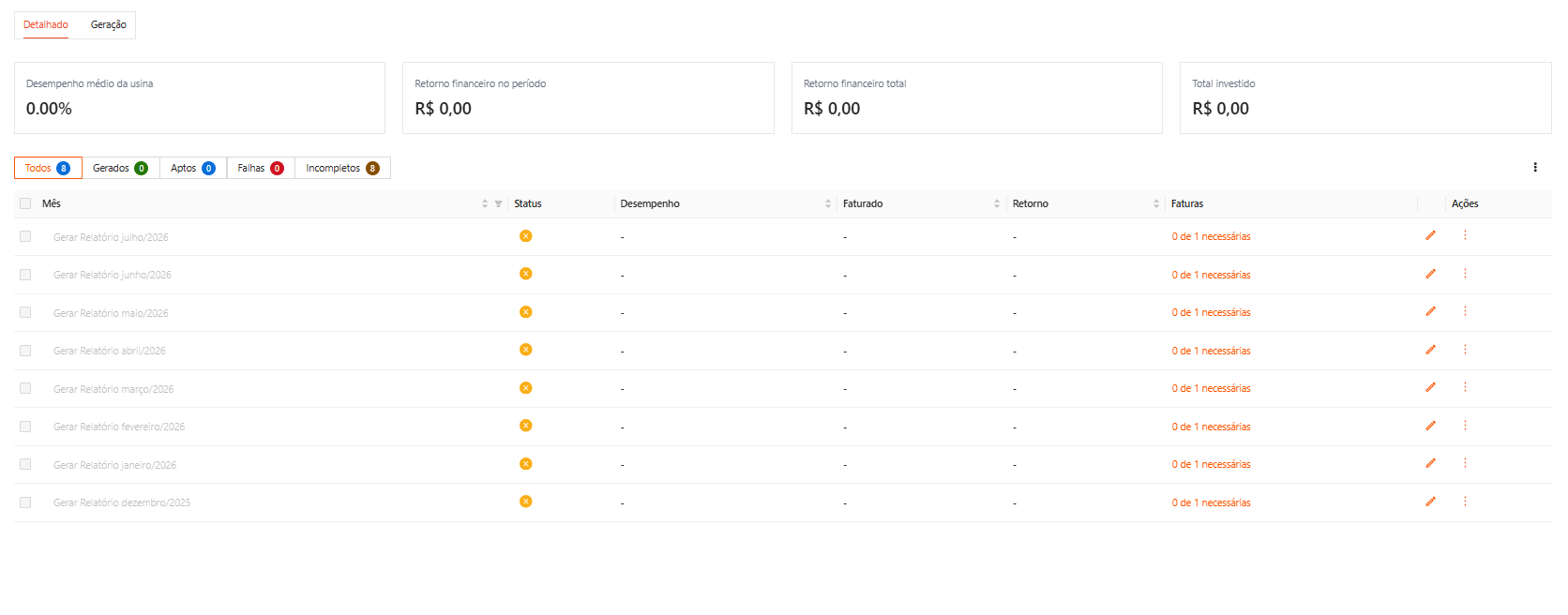
Task: Open Gerar Relatório junho/2026 link
Action: [x=113, y=275]
